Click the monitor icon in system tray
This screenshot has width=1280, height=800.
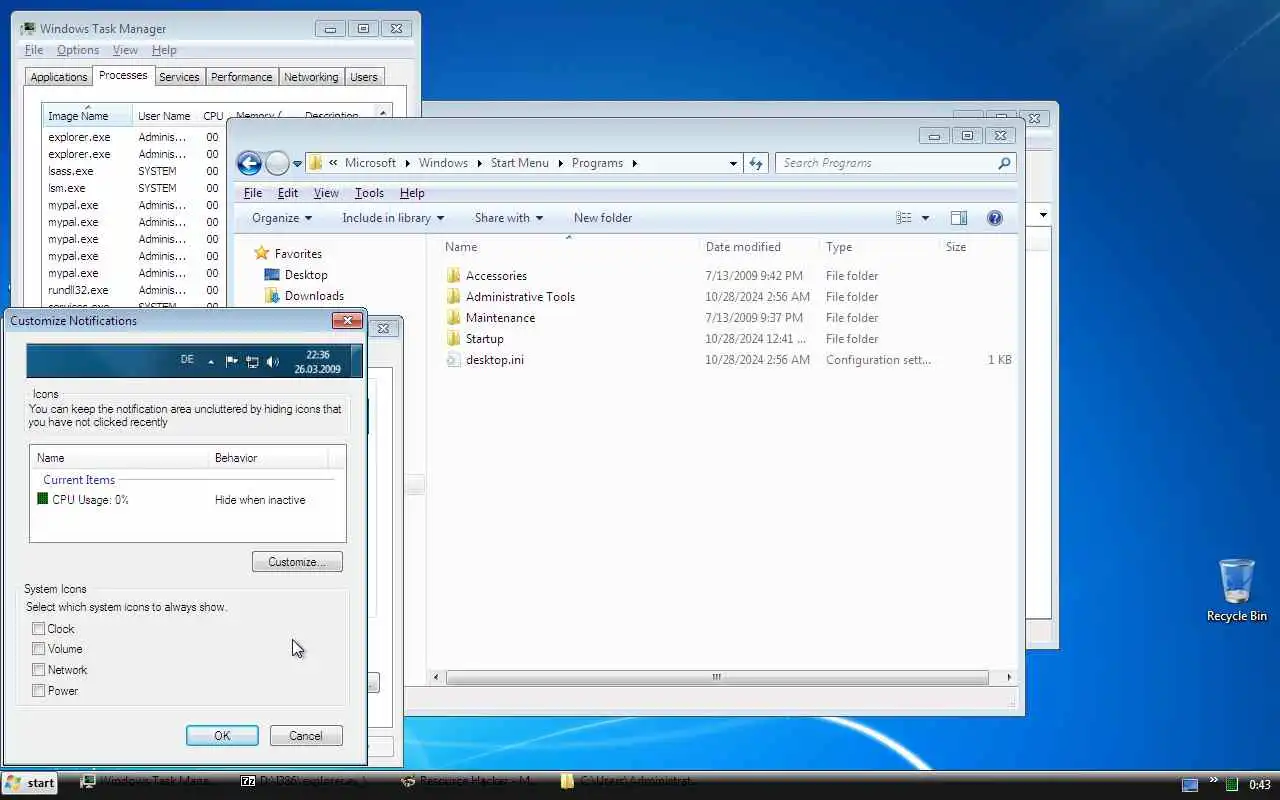point(1189,785)
